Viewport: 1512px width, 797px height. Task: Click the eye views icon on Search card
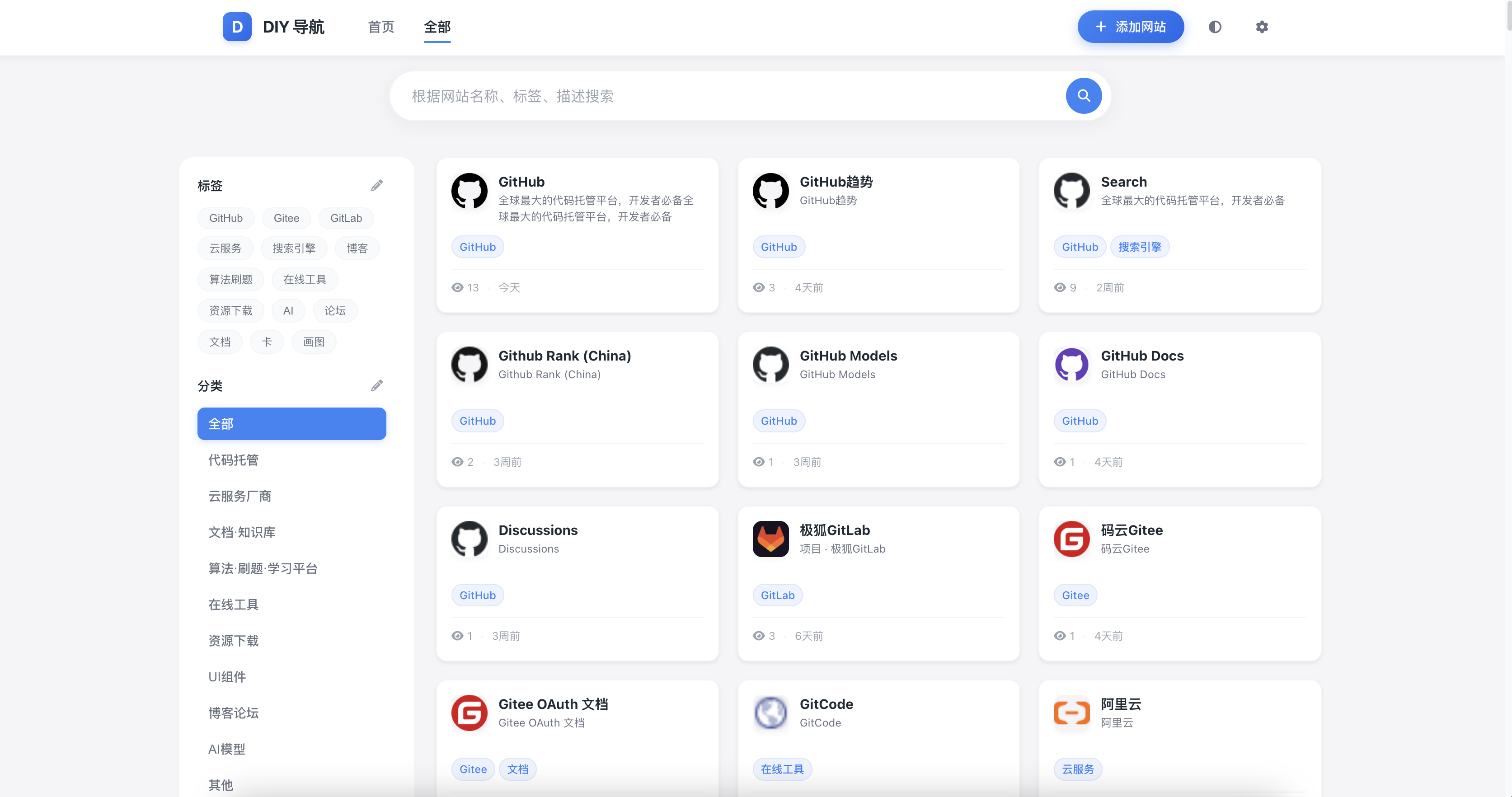point(1060,287)
